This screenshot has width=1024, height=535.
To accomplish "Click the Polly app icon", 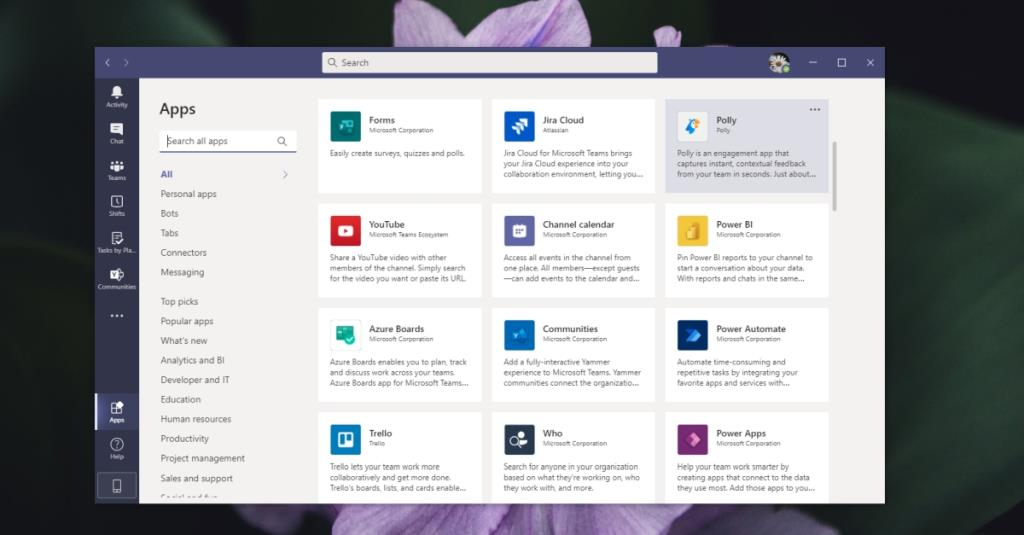I will coord(692,126).
